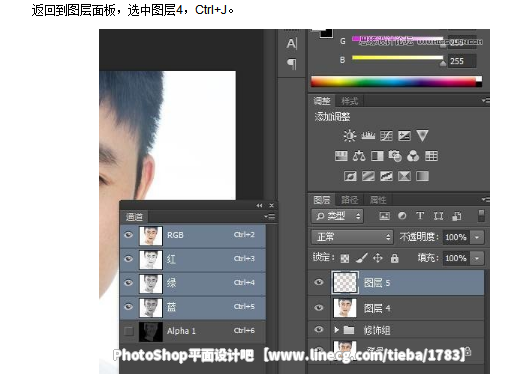Toggle 绿 channel visibility eye
The image size is (521, 374).
(128, 283)
